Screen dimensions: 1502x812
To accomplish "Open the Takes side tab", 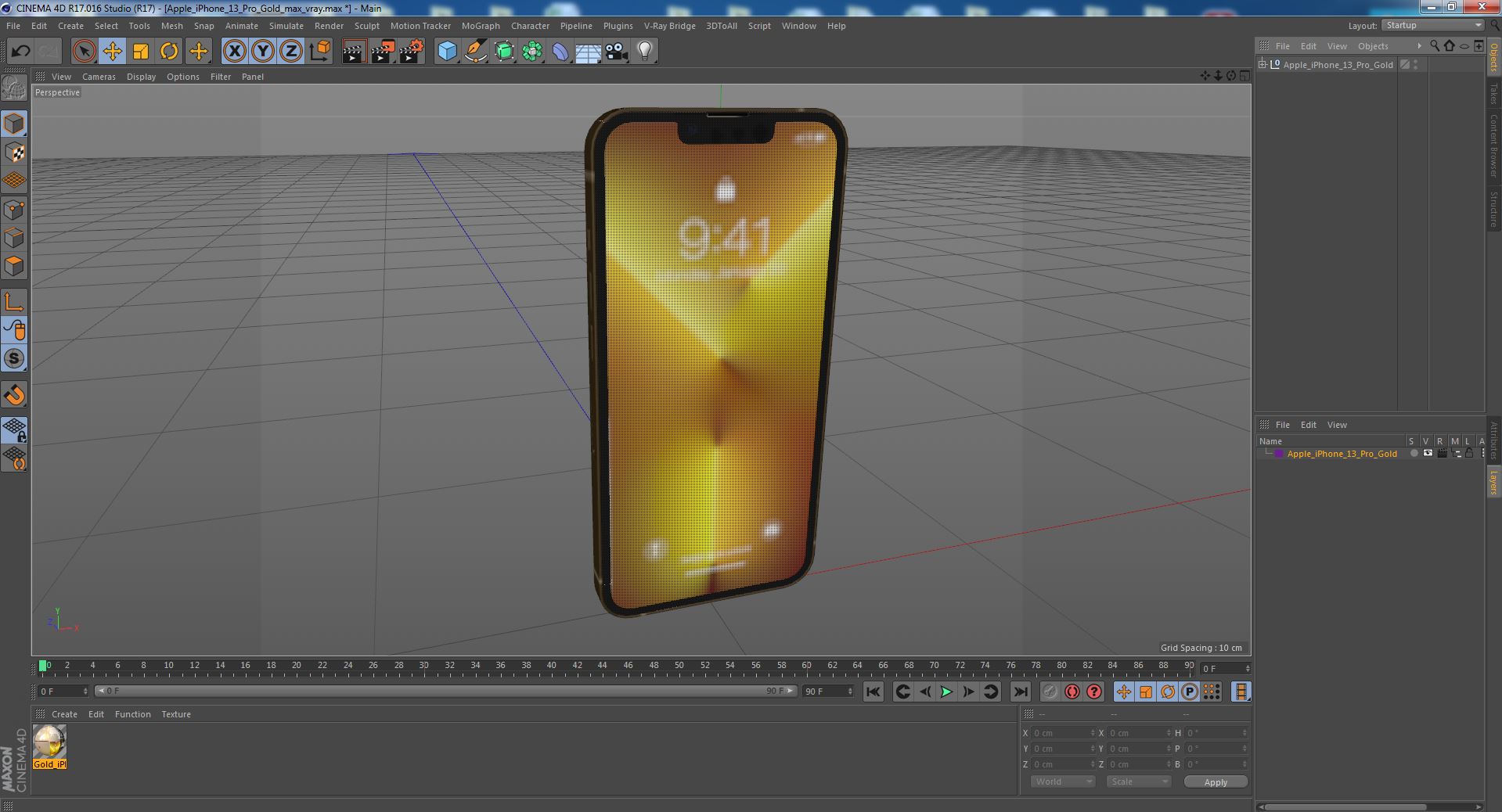I will 1493,94.
